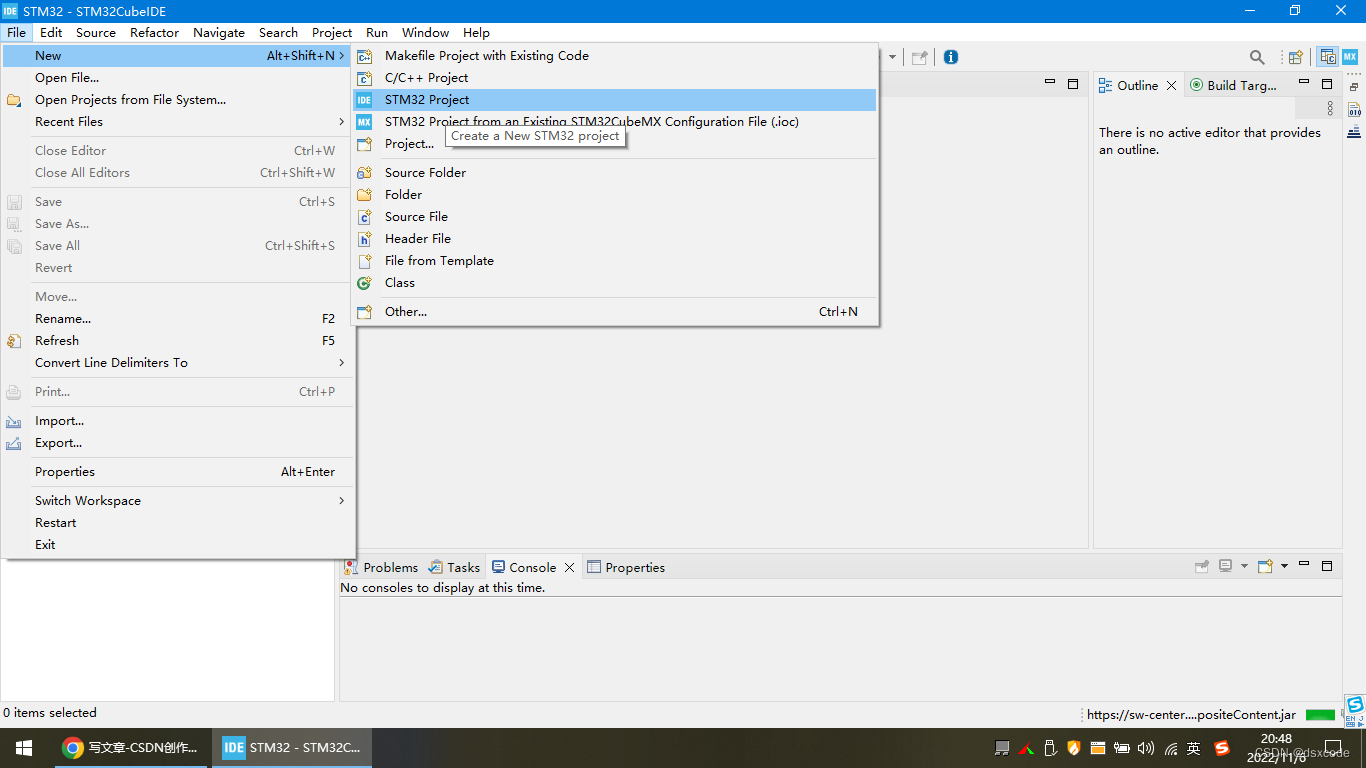Image resolution: width=1366 pixels, height=768 pixels.
Task: Open the Window menu
Action: click(x=425, y=32)
